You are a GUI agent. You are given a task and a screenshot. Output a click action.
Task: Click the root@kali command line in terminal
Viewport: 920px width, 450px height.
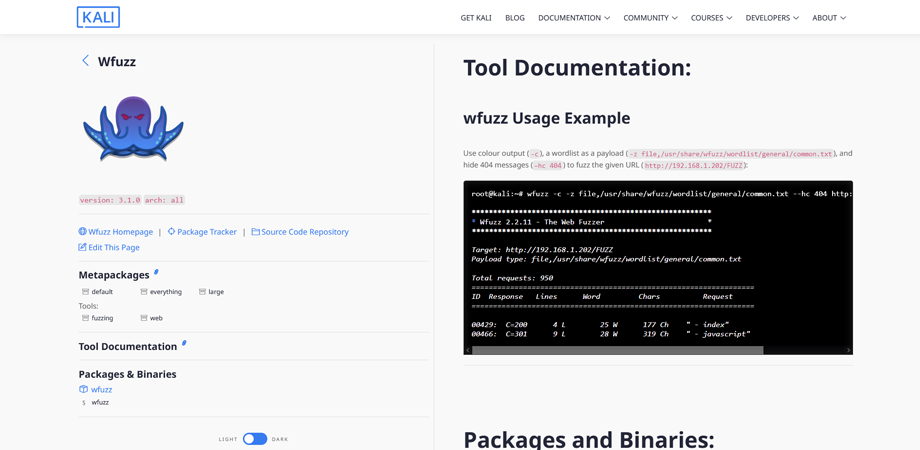[x=662, y=194]
